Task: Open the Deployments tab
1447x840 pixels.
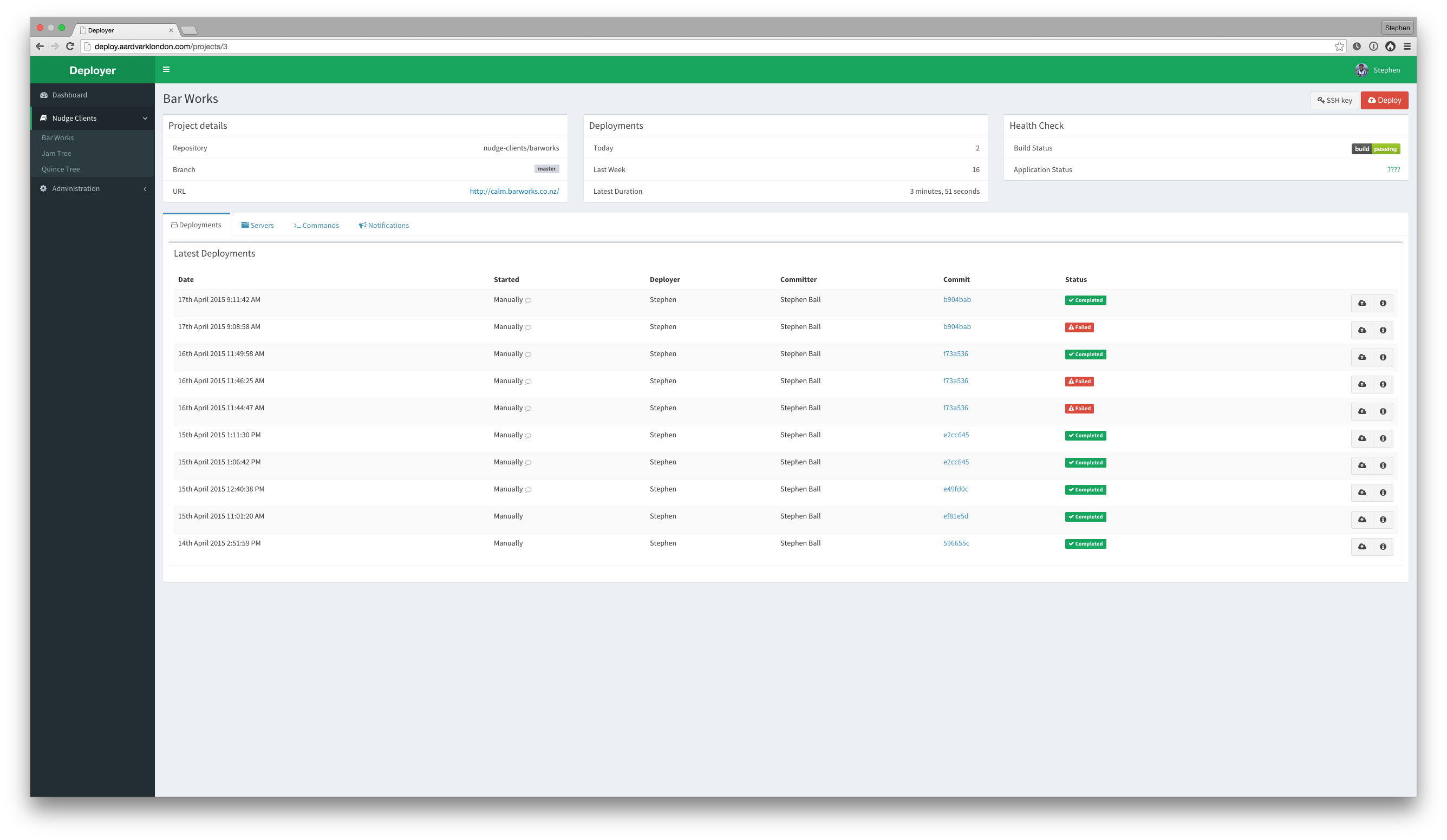Action: [x=196, y=225]
